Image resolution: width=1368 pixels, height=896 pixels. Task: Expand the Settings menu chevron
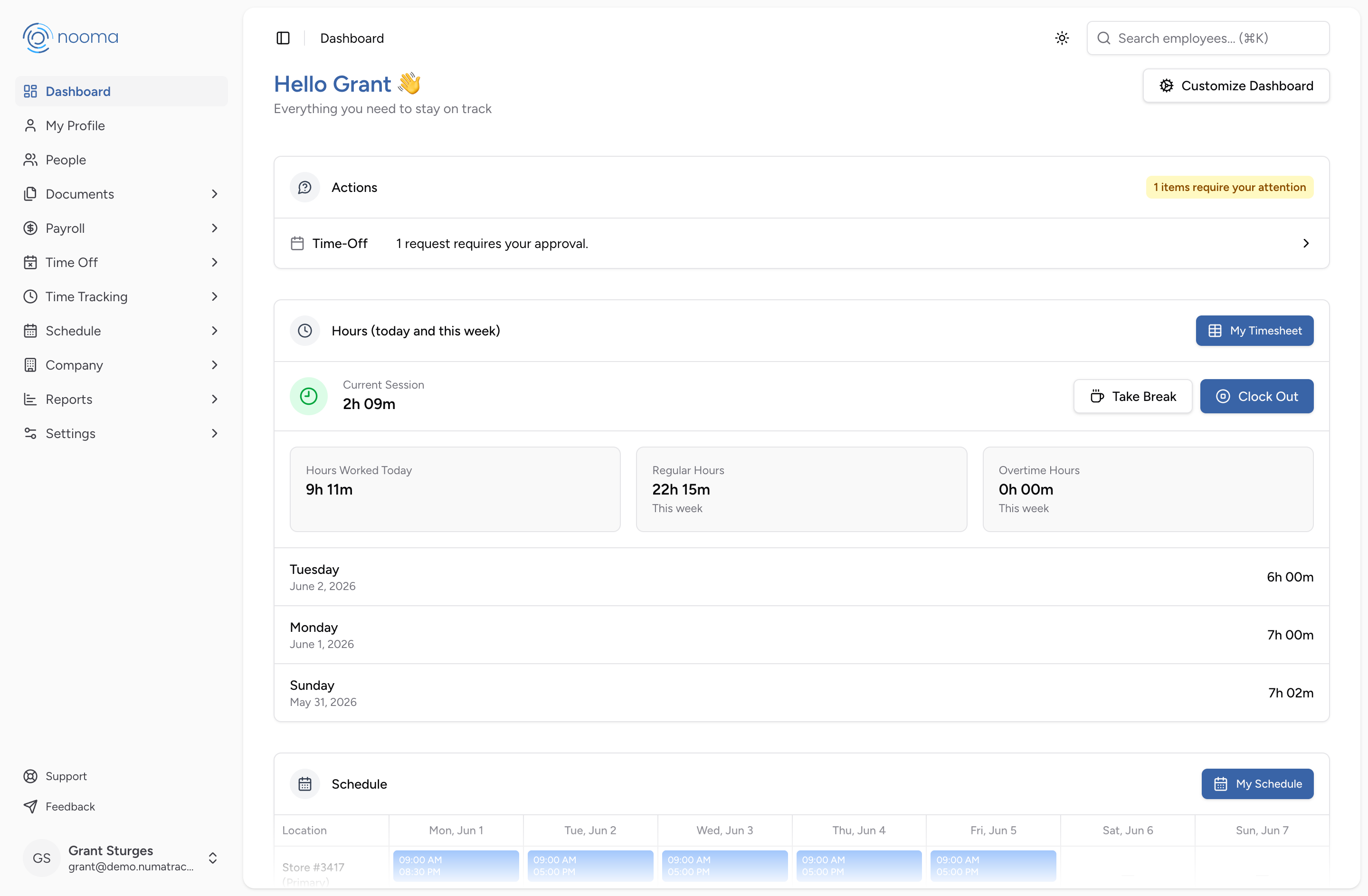(214, 433)
